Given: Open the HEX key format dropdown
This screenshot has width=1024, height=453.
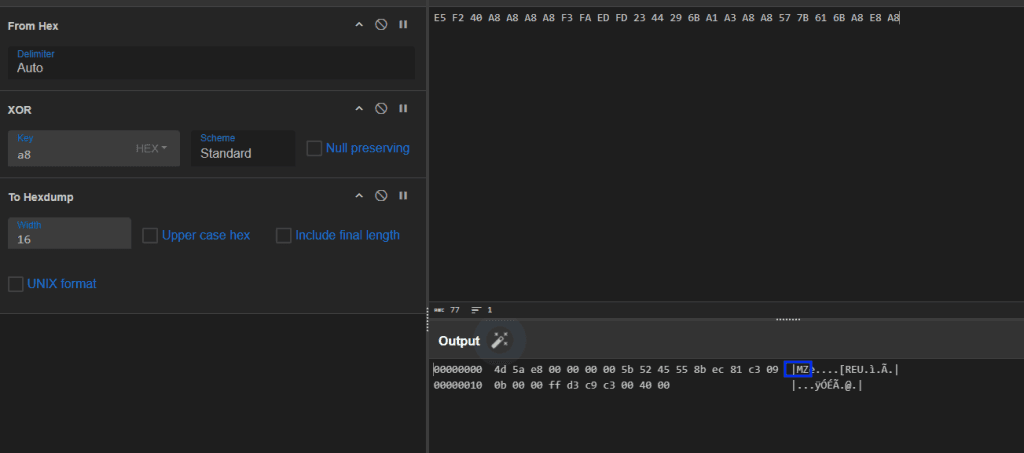Looking at the screenshot, I should pos(152,148).
